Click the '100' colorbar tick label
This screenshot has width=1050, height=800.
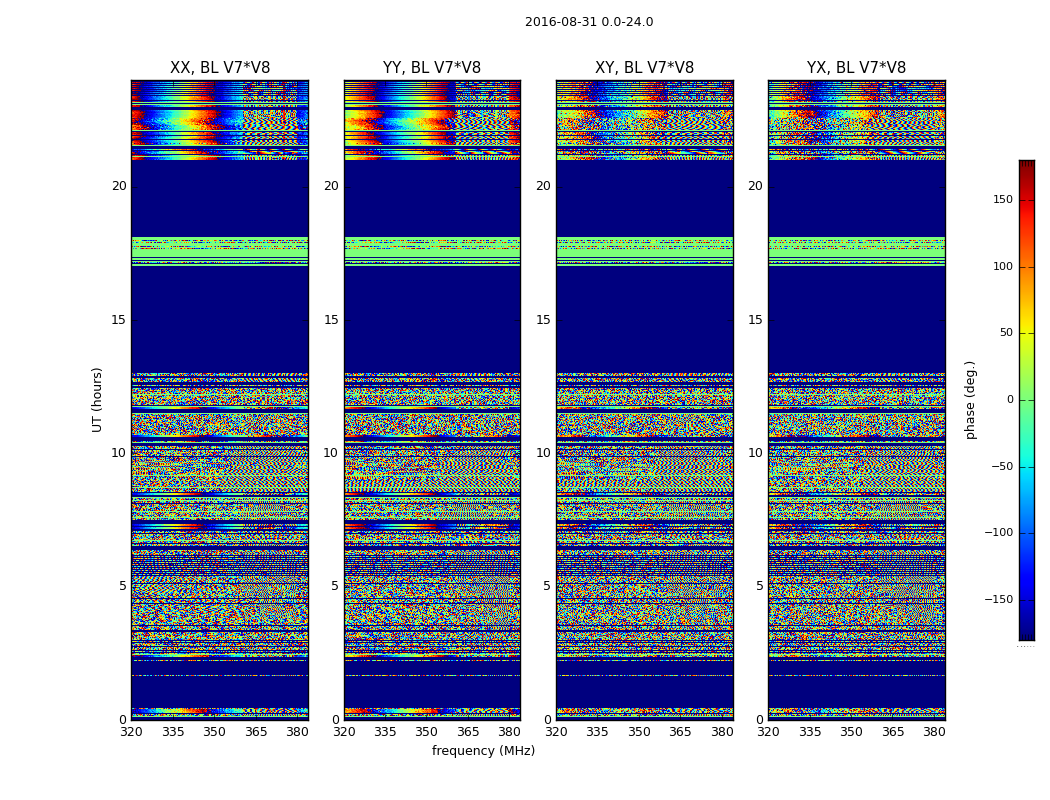[x=1003, y=266]
